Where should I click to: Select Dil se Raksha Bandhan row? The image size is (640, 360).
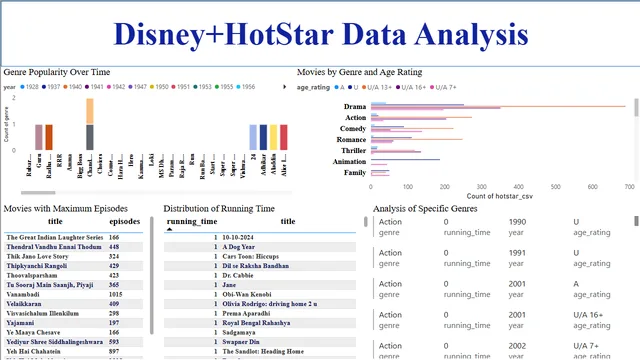tap(260, 266)
